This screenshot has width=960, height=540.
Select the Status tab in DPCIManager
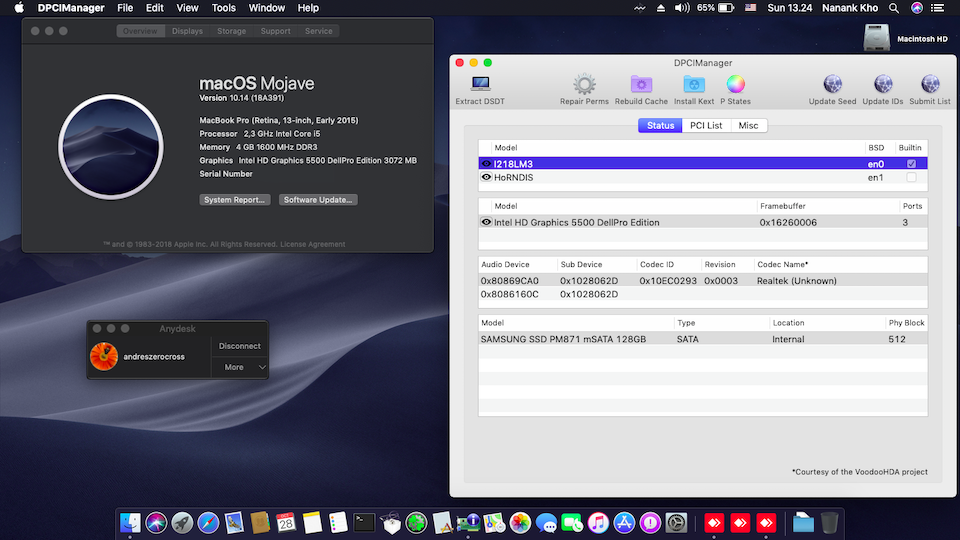tap(660, 125)
